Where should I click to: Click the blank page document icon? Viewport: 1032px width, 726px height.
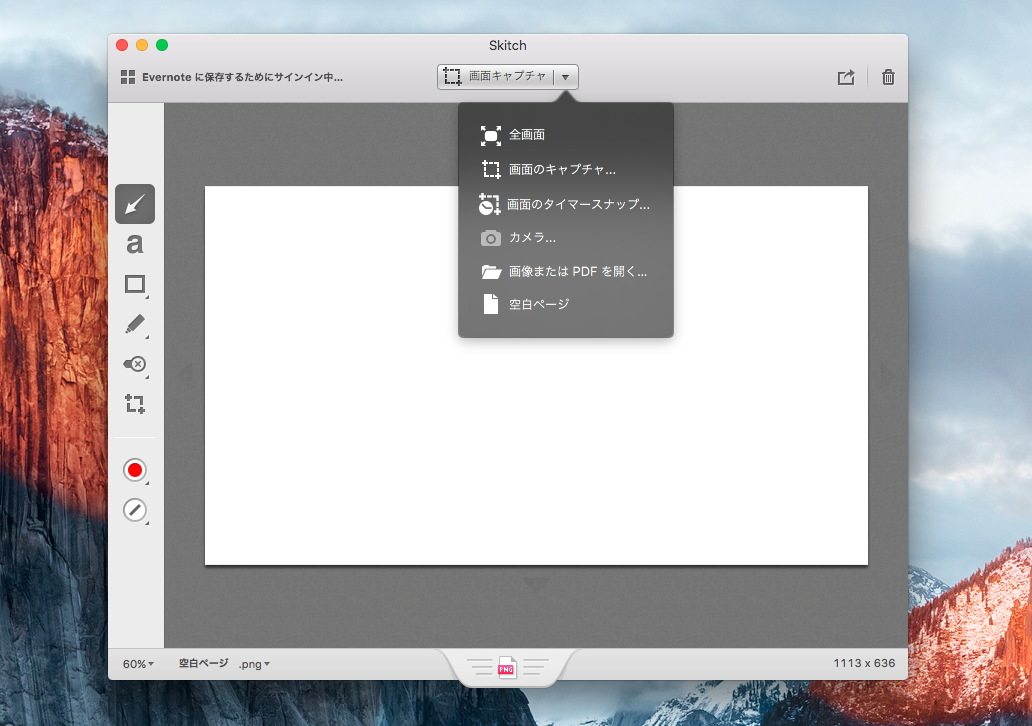[x=491, y=304]
